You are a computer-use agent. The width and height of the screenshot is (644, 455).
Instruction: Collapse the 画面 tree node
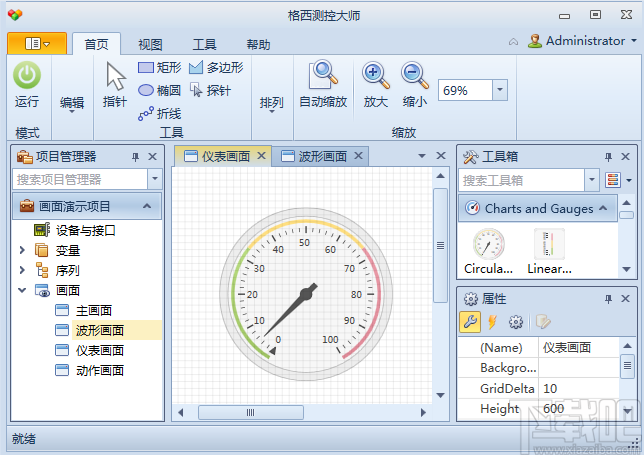pyautogui.click(x=22, y=290)
